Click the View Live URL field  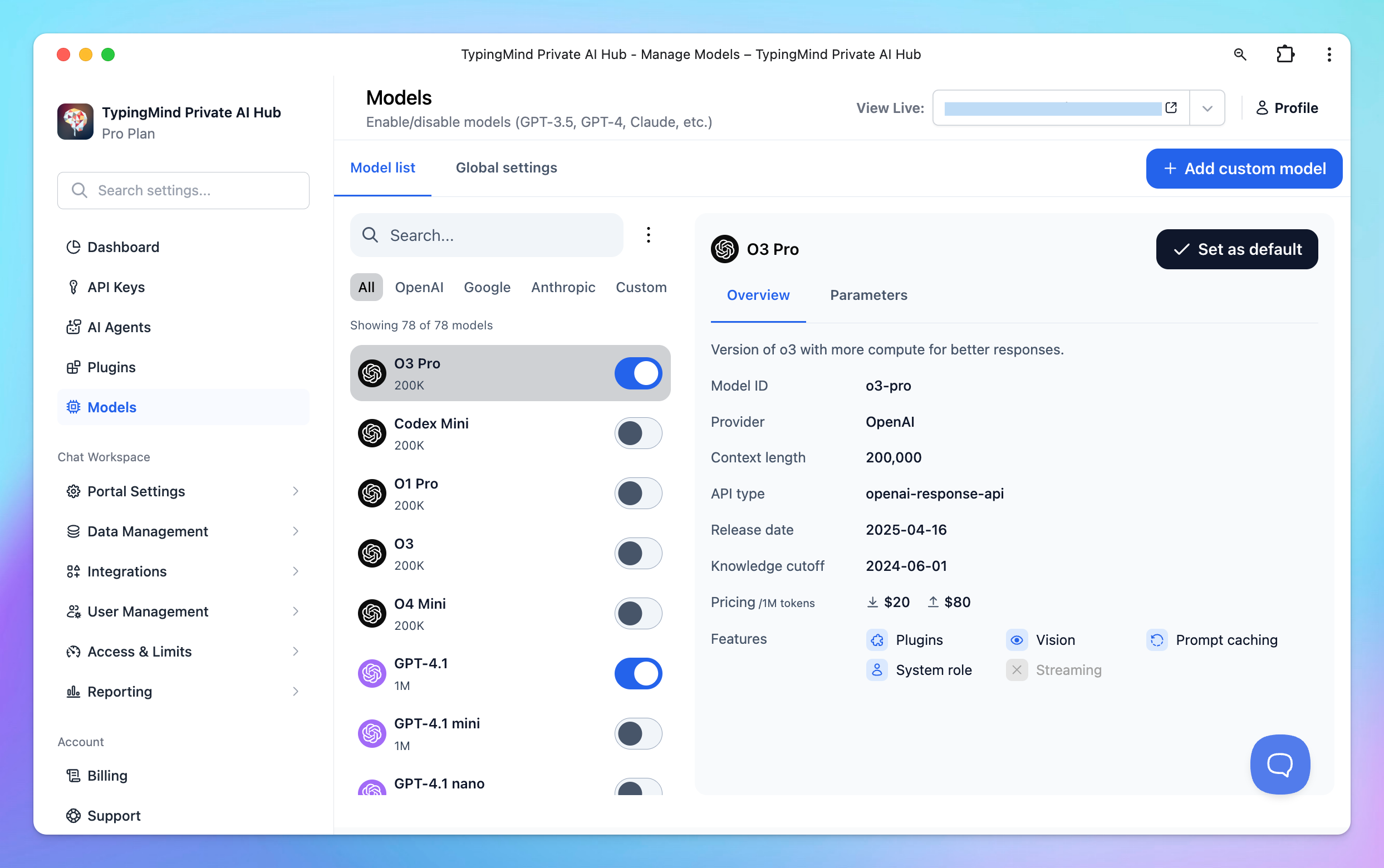[x=1060, y=108]
